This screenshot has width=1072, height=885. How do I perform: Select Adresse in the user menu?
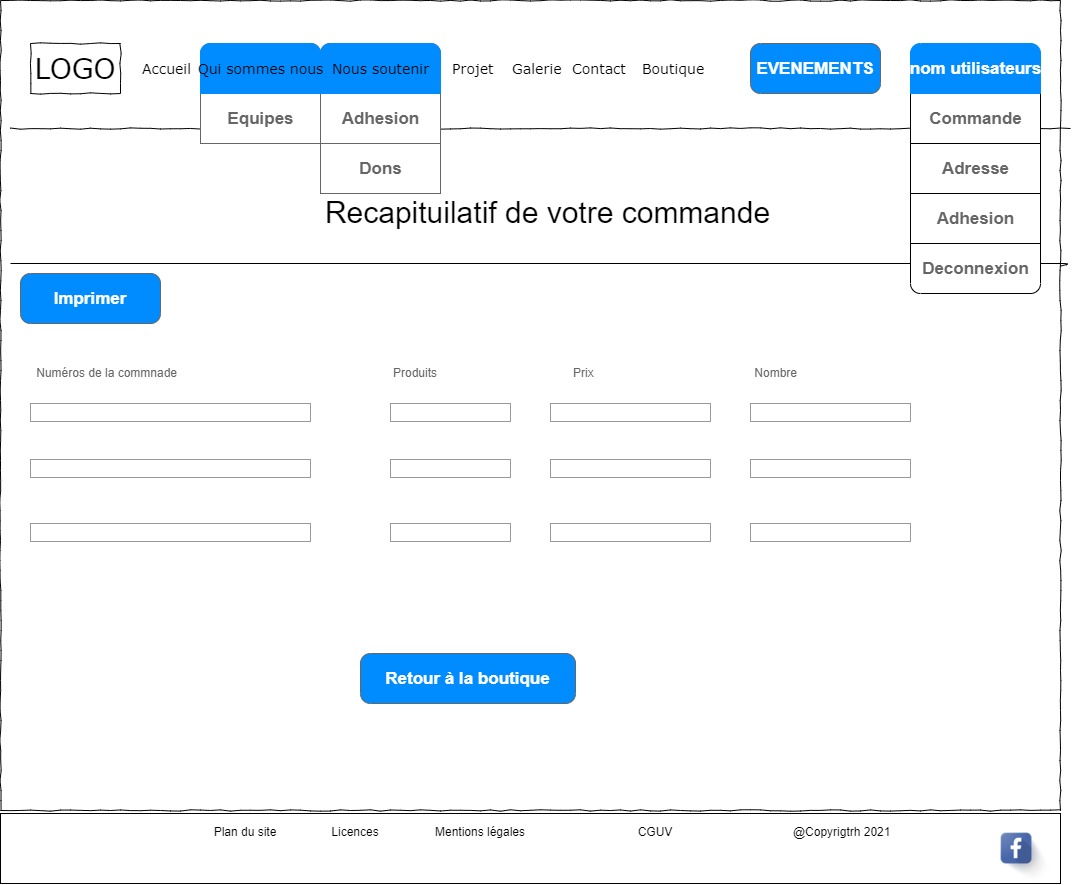coord(975,169)
